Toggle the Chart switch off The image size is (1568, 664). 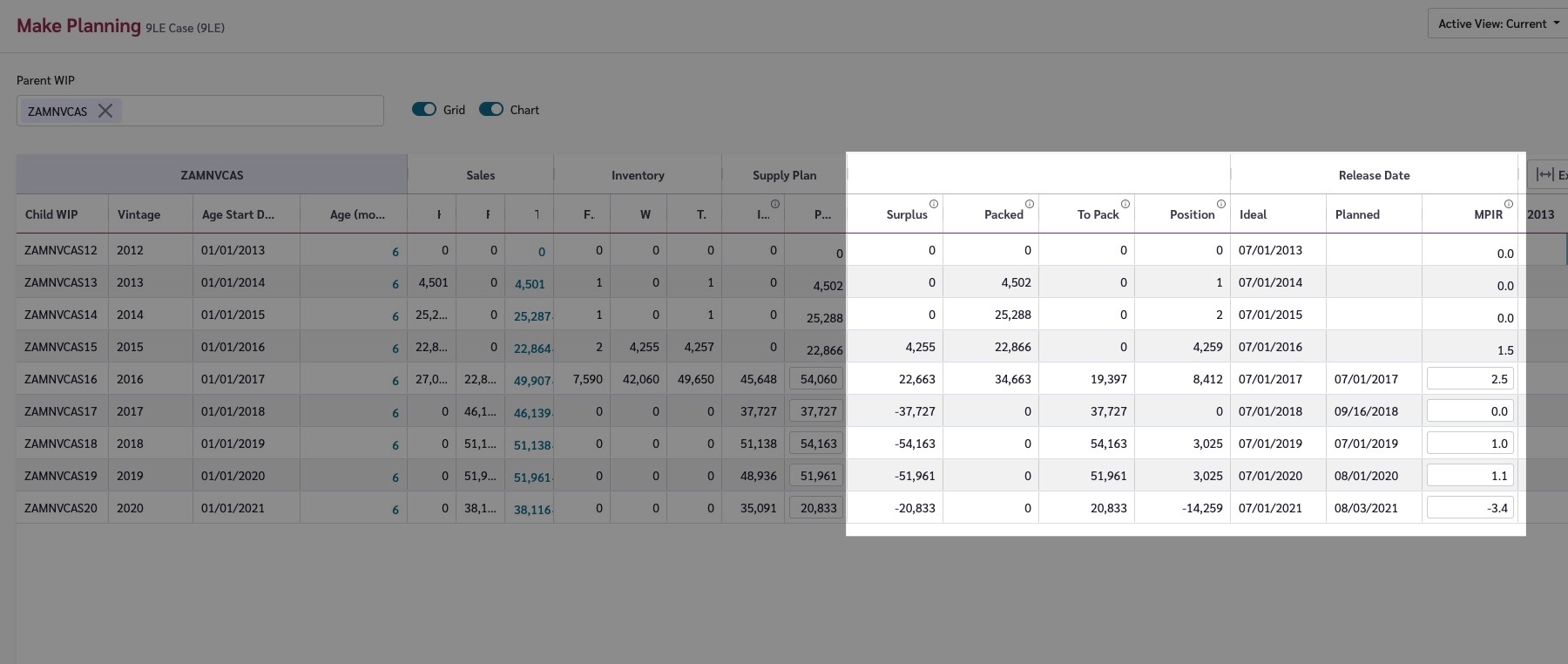[491, 110]
